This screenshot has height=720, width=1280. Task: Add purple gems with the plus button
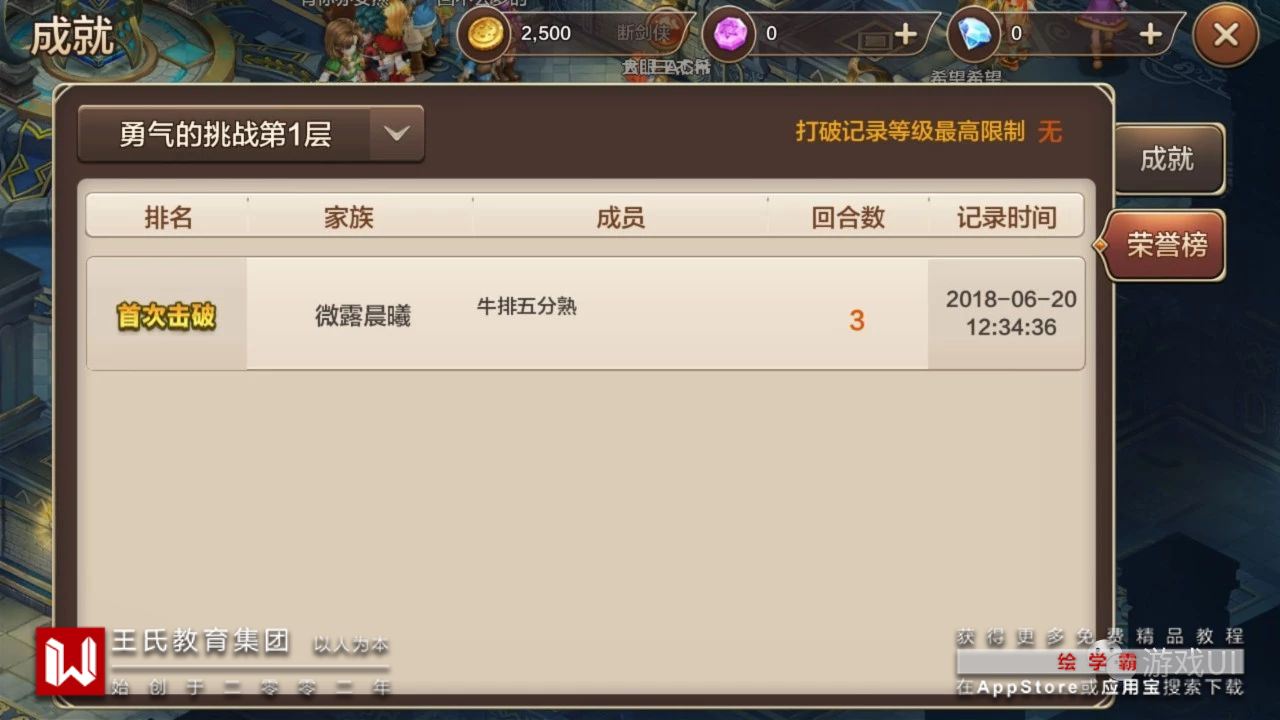point(905,34)
